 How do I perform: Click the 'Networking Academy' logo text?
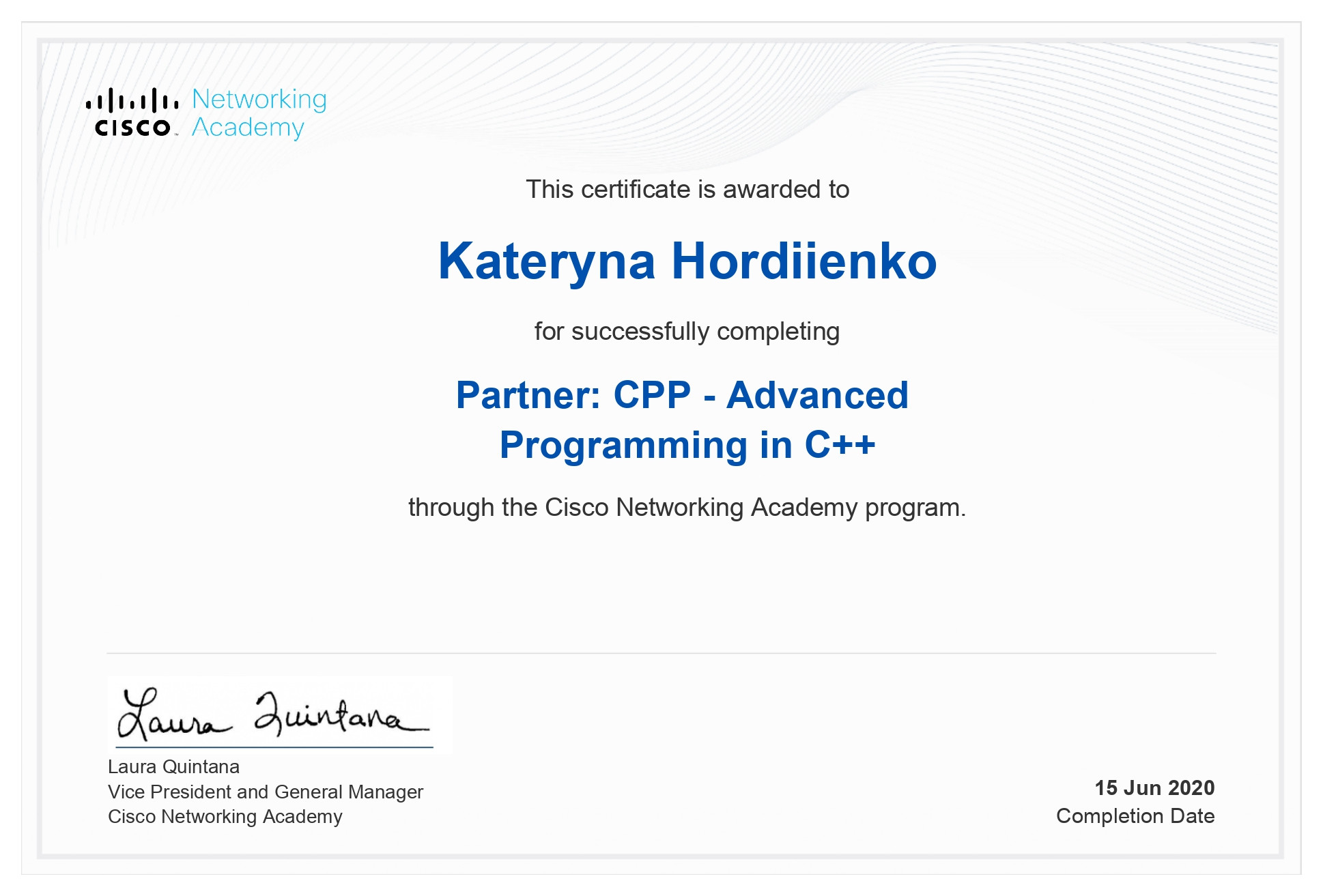(259, 113)
